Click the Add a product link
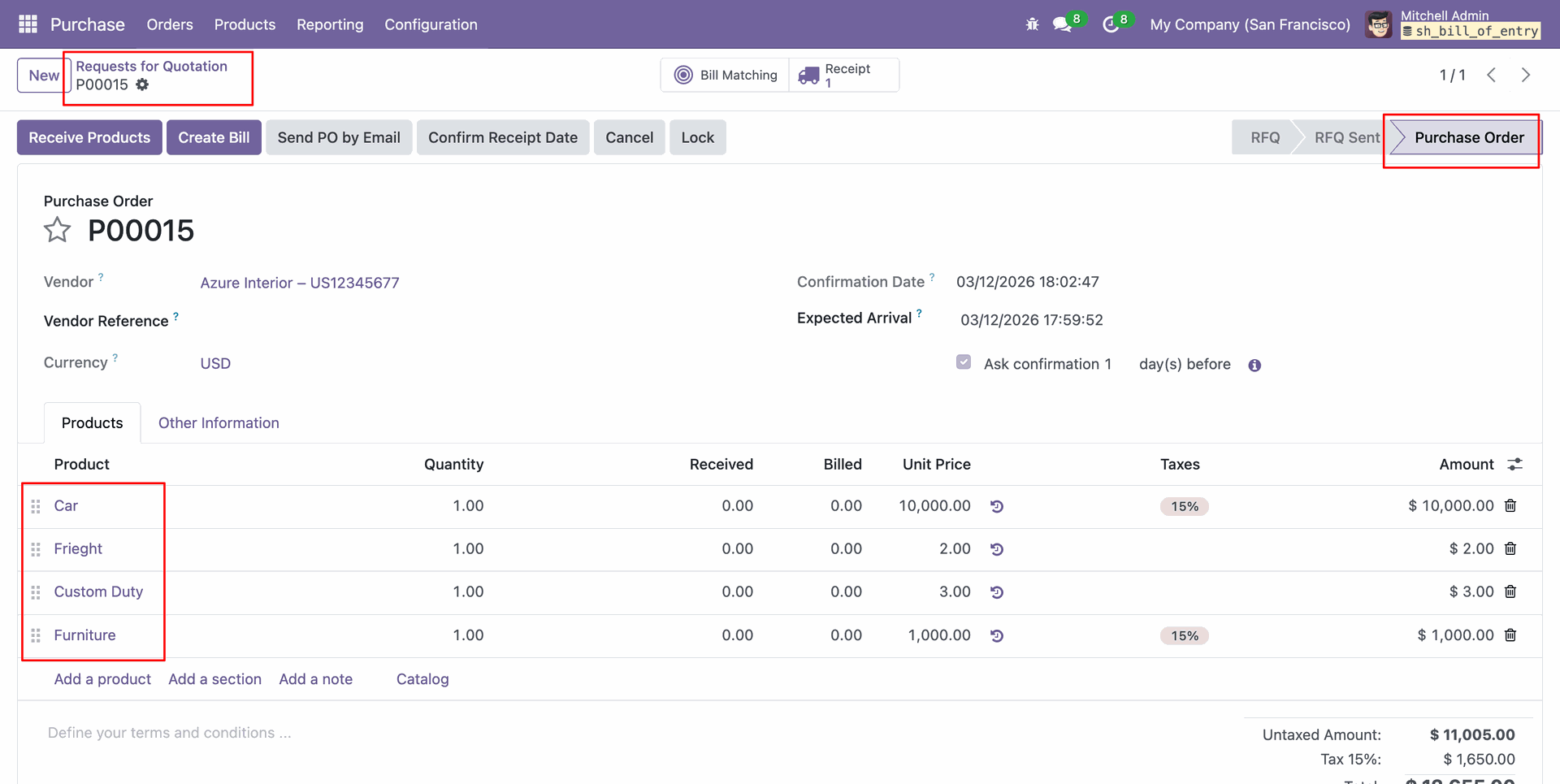Viewport: 1560px width, 784px height. pos(102,679)
